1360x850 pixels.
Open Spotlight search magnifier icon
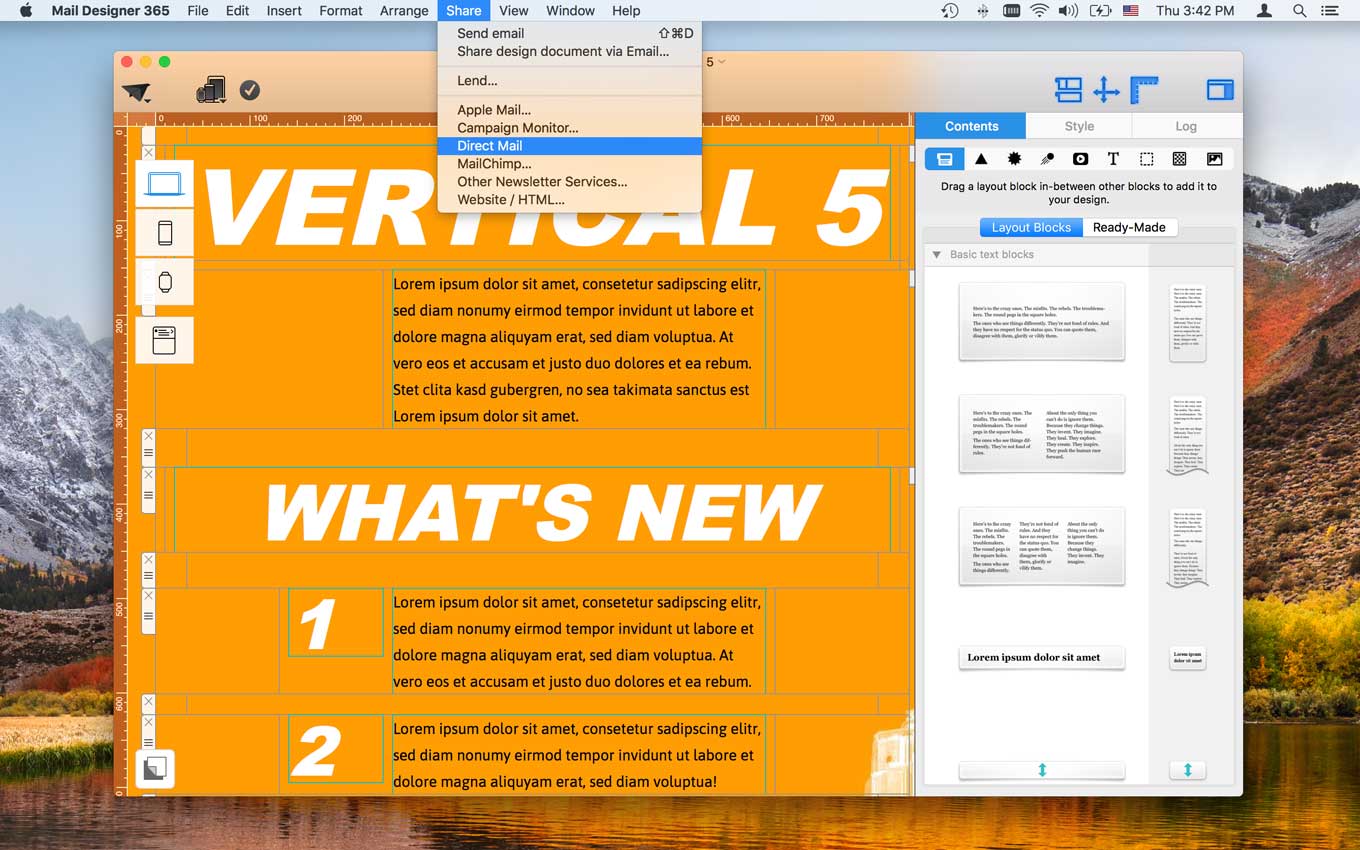1299,11
